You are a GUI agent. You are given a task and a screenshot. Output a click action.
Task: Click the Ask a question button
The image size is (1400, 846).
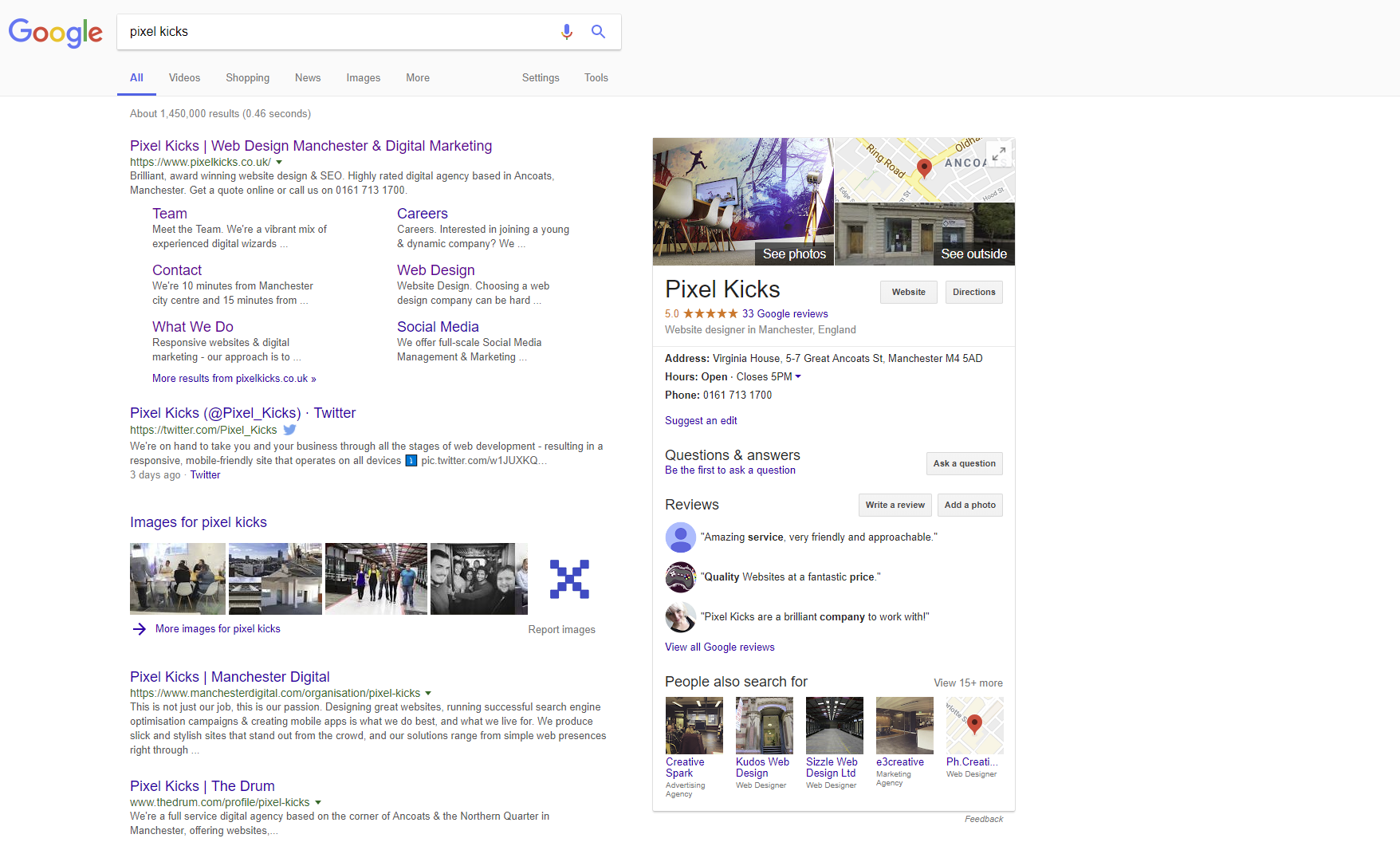[965, 464]
